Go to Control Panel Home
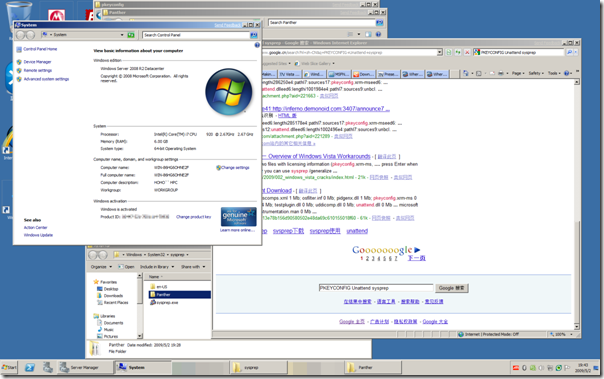Viewport: 604px width, 379px height. point(40,49)
